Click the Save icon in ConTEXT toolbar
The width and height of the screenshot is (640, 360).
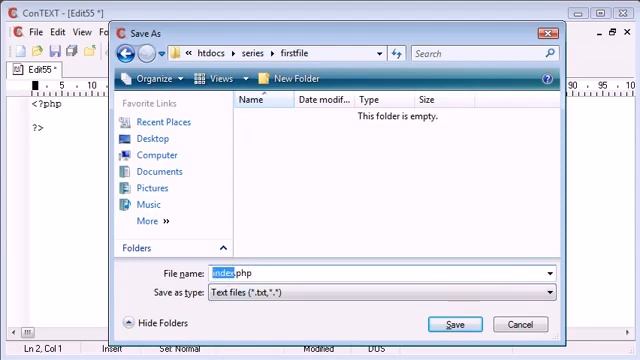coord(55,51)
